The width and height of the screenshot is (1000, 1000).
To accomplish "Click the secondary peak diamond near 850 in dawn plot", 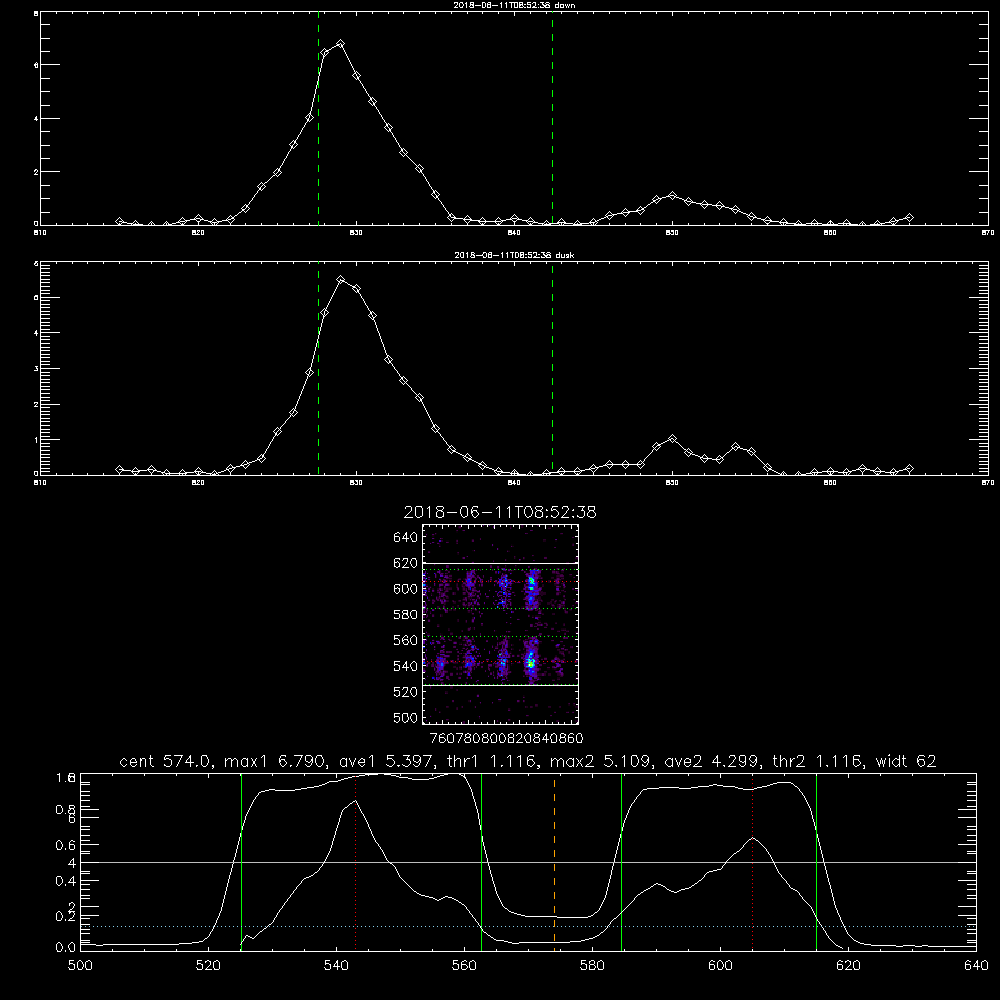I will (x=672, y=195).
